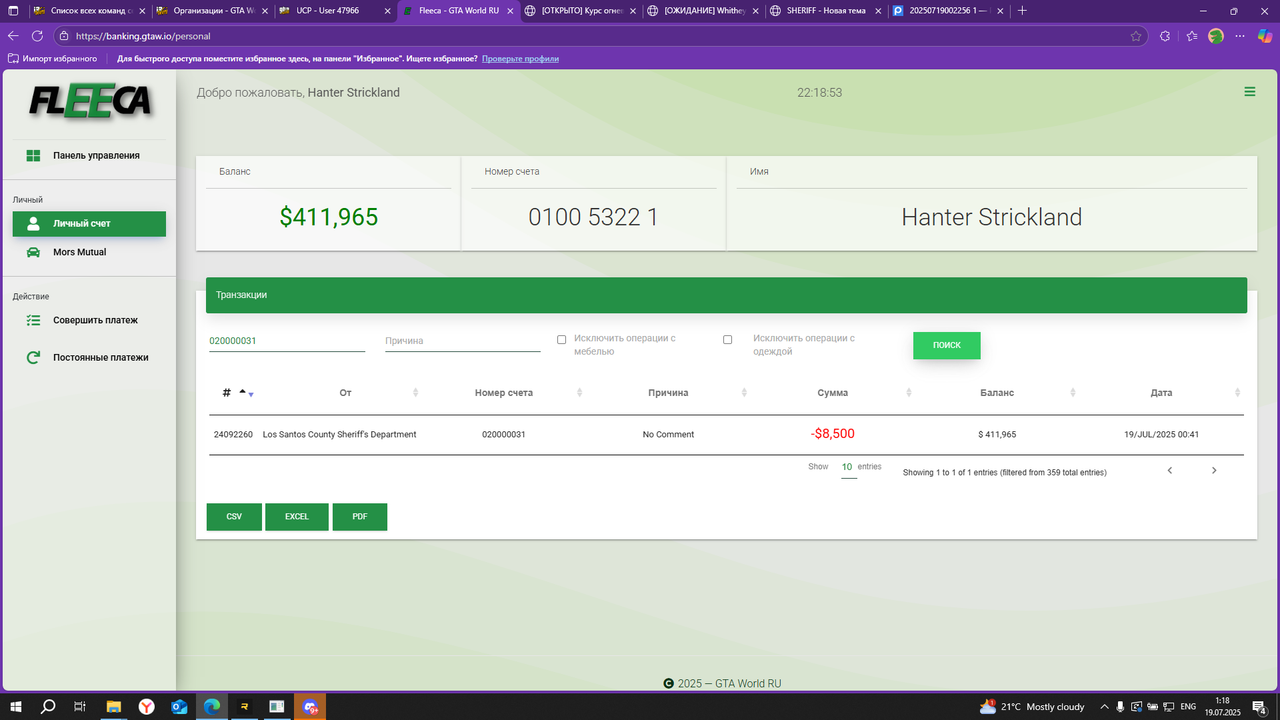
Task: Click the Панель управления grid icon
Action: click(x=33, y=155)
